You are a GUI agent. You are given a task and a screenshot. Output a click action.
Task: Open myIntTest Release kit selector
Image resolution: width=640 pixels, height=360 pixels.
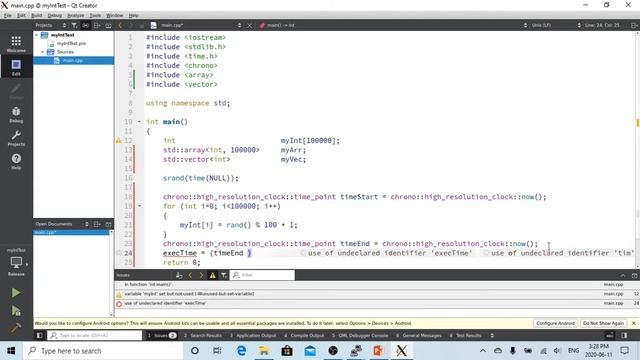click(16, 262)
